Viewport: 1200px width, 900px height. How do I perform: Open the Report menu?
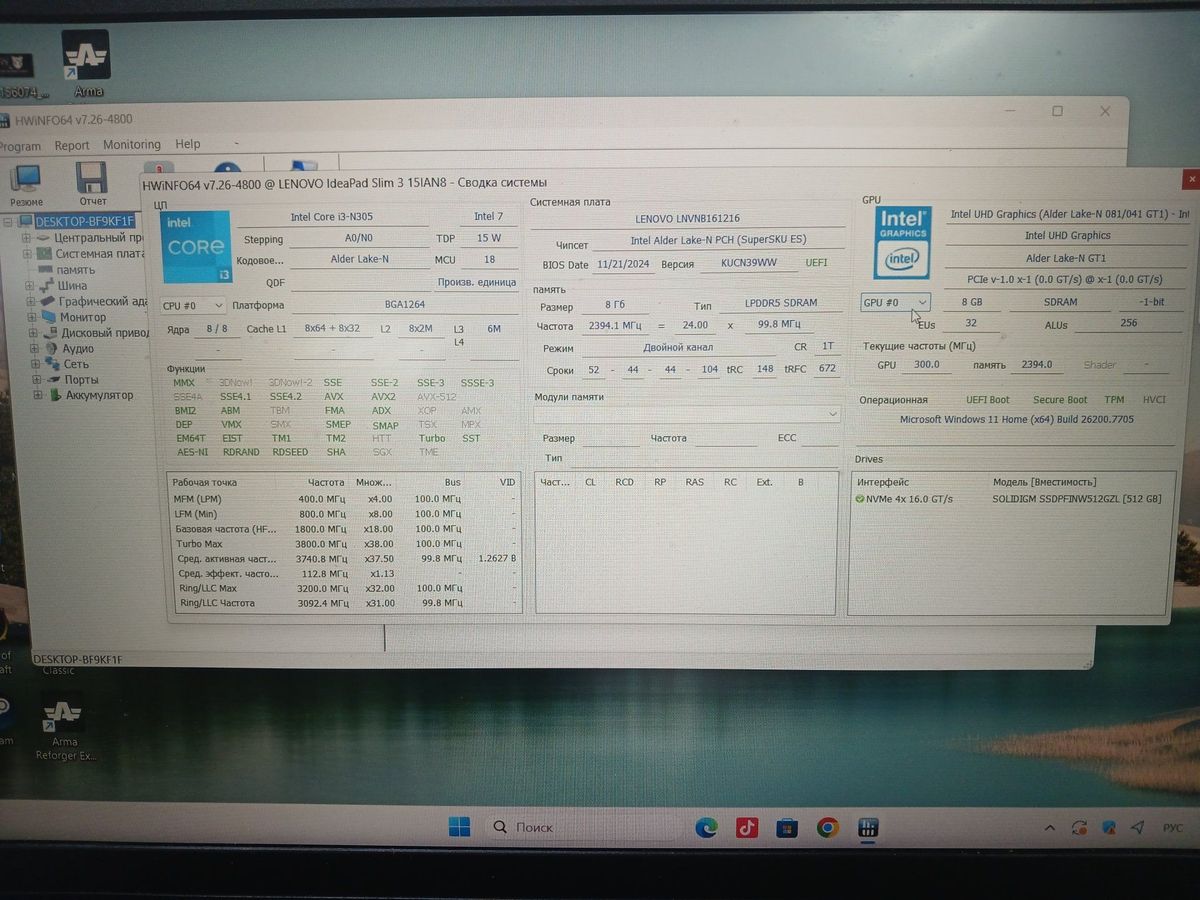coord(72,145)
